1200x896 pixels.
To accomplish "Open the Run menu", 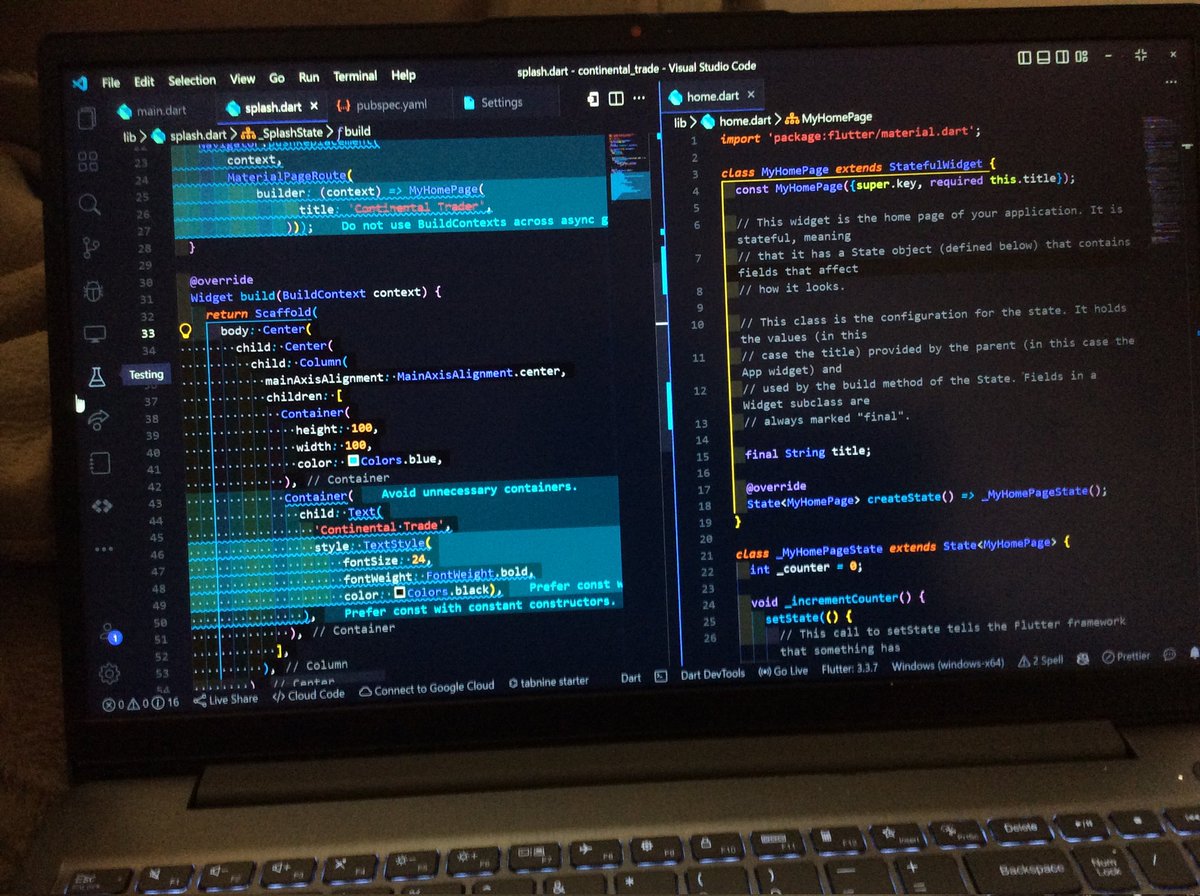I will 309,77.
